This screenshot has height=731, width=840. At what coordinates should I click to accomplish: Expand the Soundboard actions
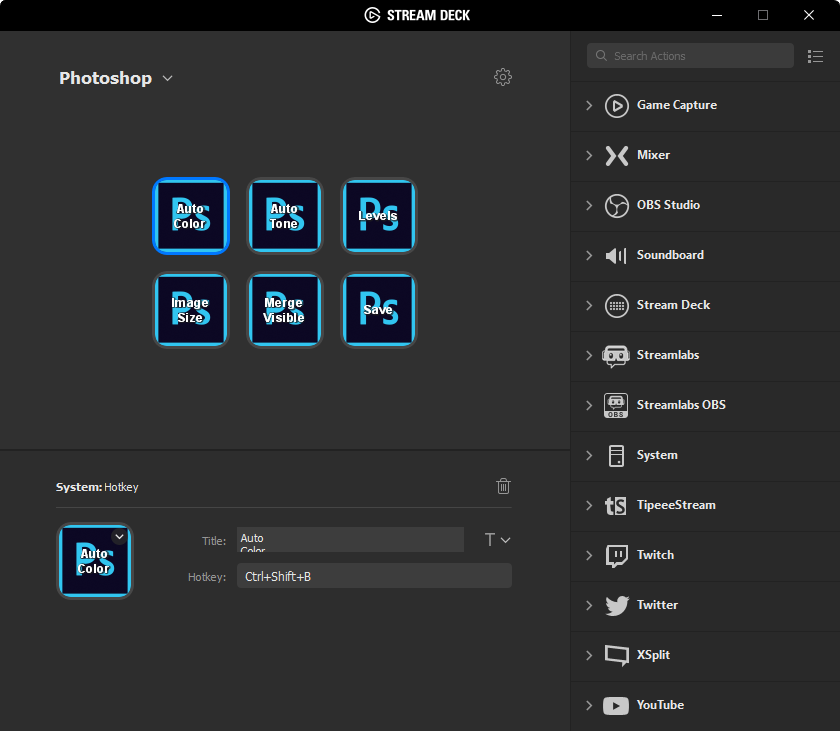589,255
